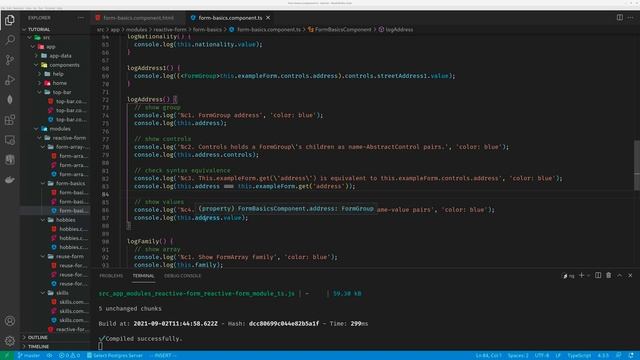Viewport: 640px width, 360px height.
Task: Switch to the Debug Console tab
Action: pos(182,276)
